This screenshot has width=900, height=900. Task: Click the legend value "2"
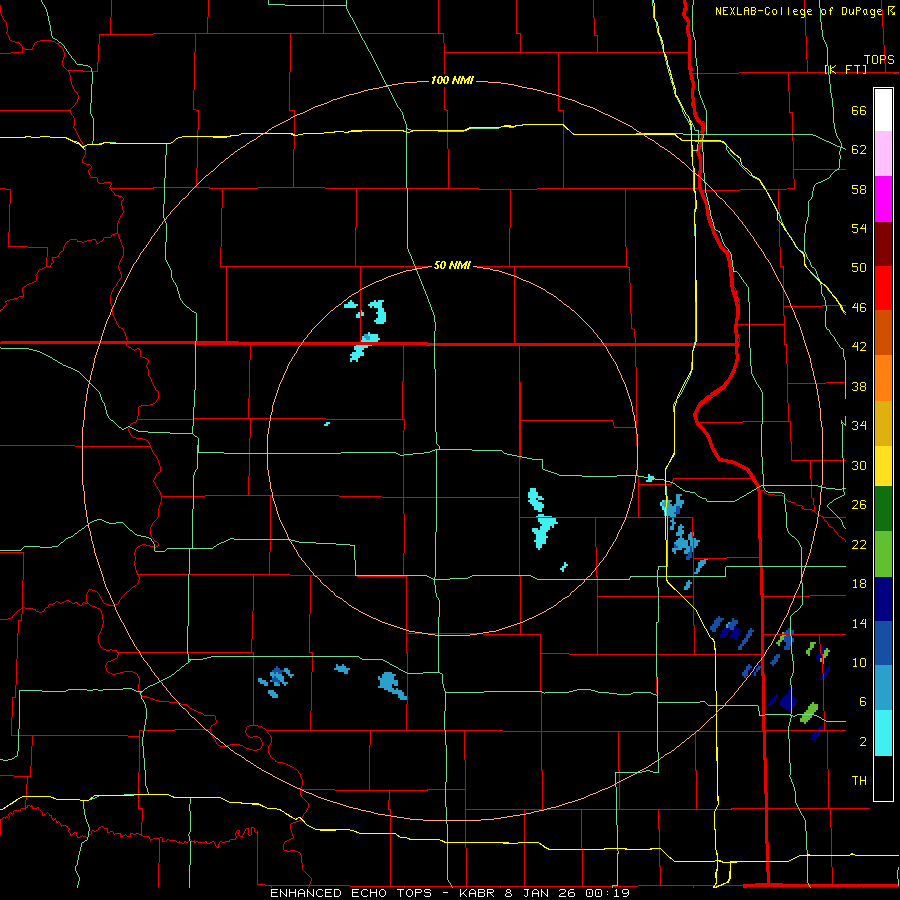863,741
